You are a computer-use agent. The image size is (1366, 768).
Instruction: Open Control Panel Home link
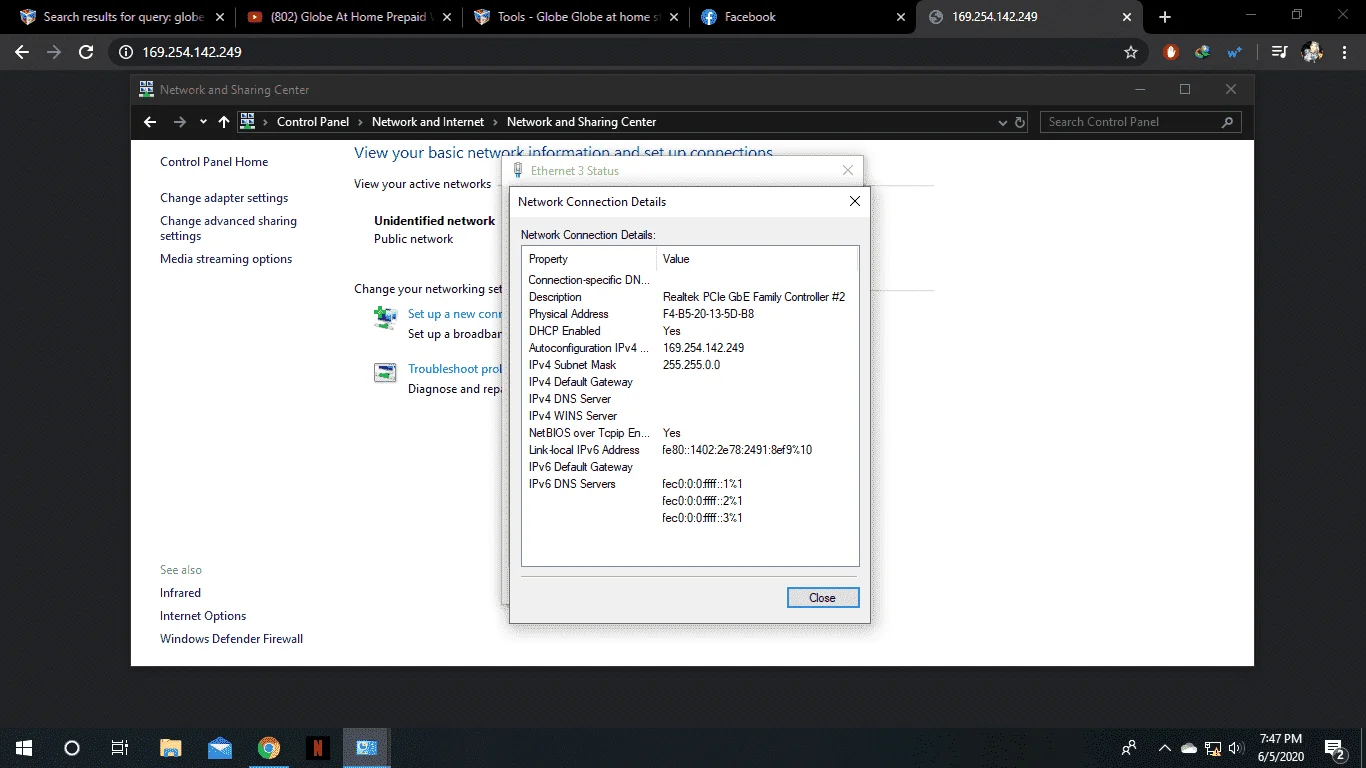(x=214, y=162)
